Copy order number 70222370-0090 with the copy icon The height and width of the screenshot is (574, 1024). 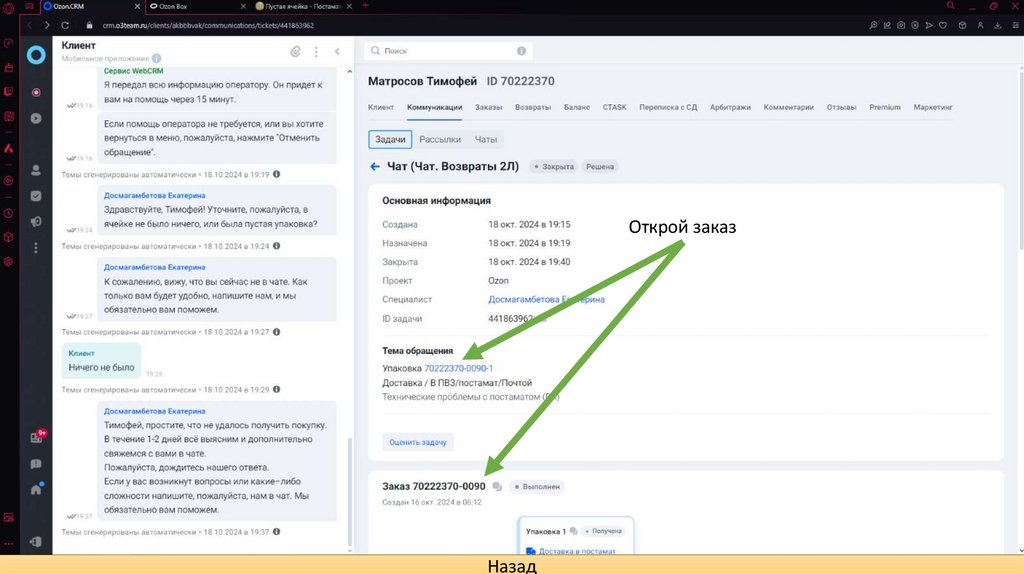(497, 486)
